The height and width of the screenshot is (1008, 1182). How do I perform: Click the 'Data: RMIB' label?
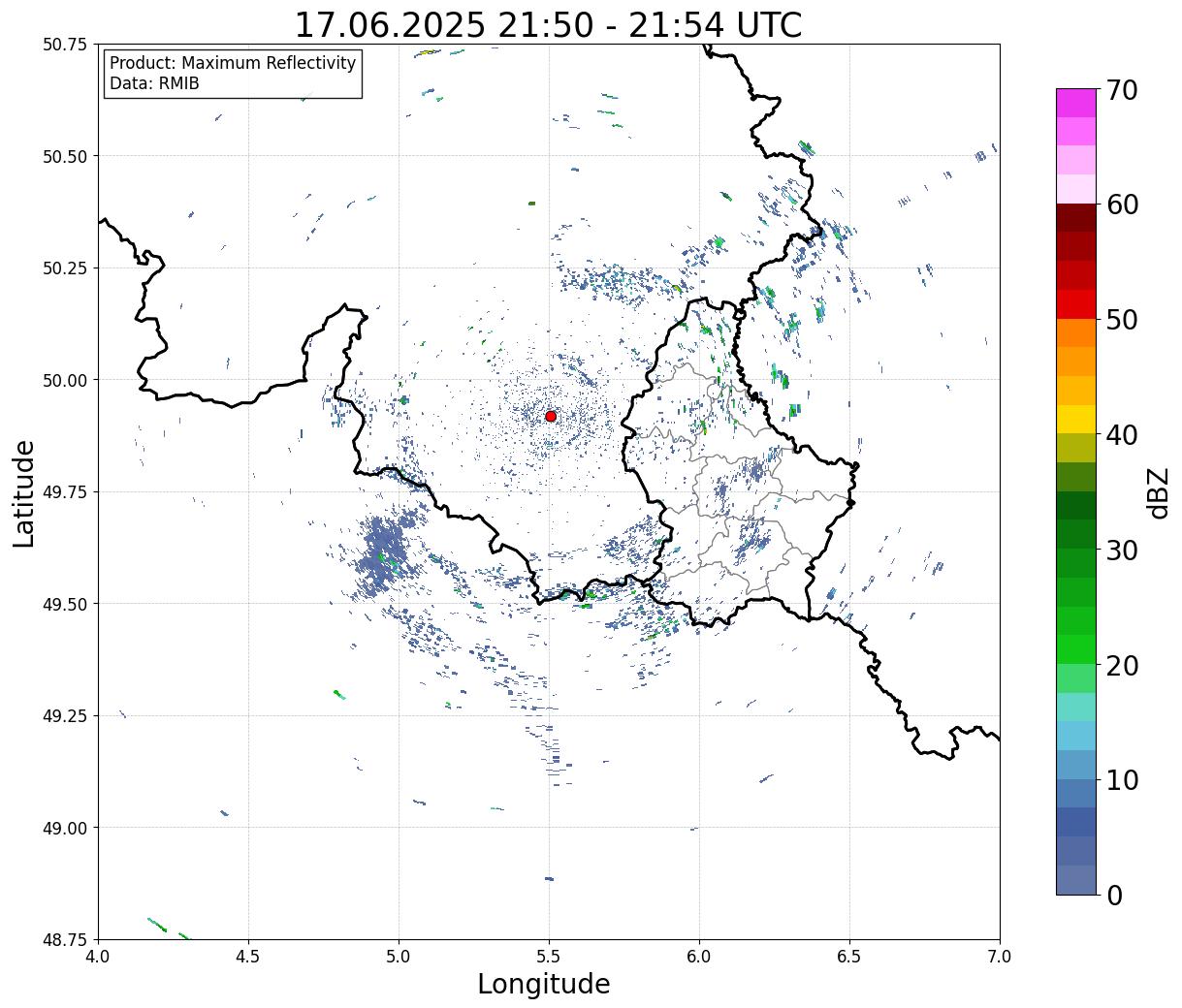pos(154,83)
